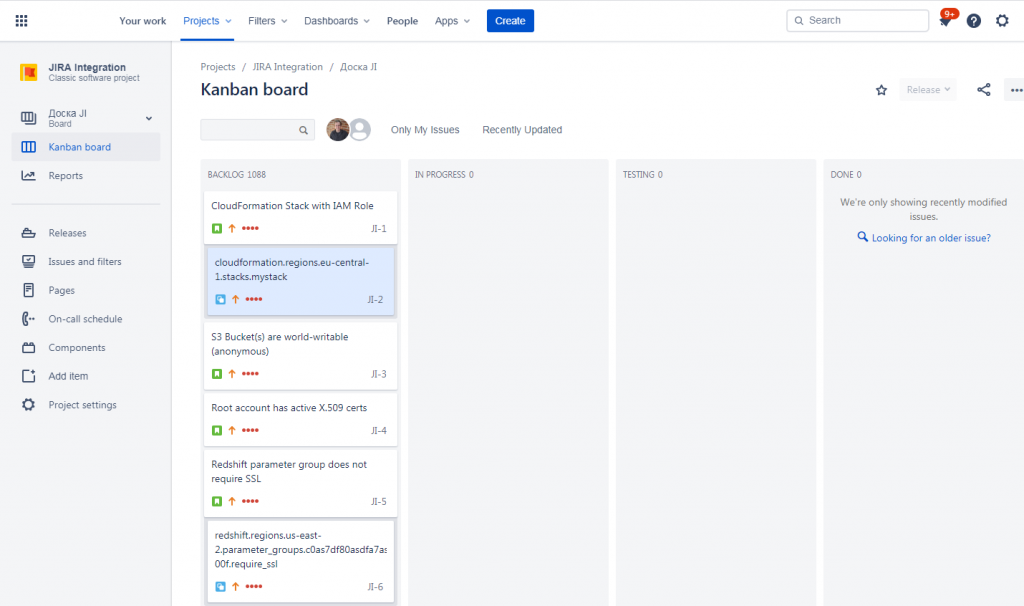Click the BACKLOG 1088 column header
Image resolution: width=1024 pixels, height=606 pixels.
236,175
